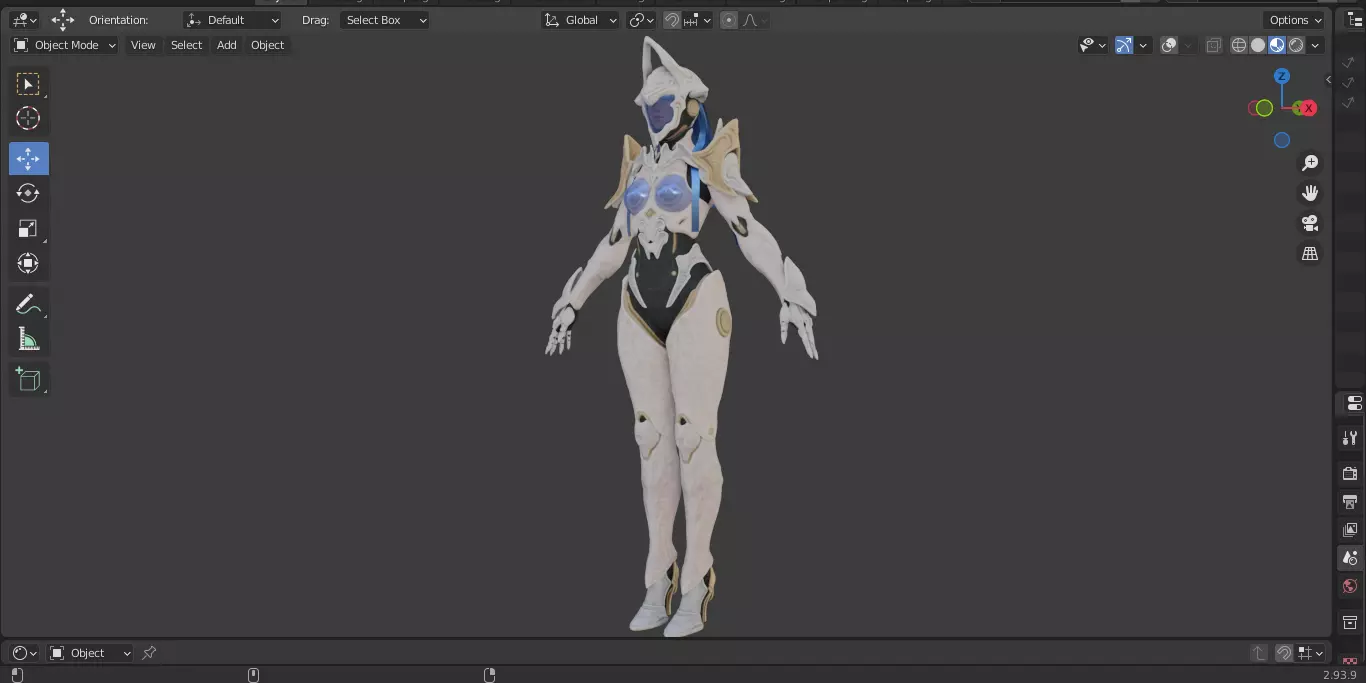This screenshot has width=1366, height=683.
Task: Expand the sidebar with the small arrow
Action: 1328,80
